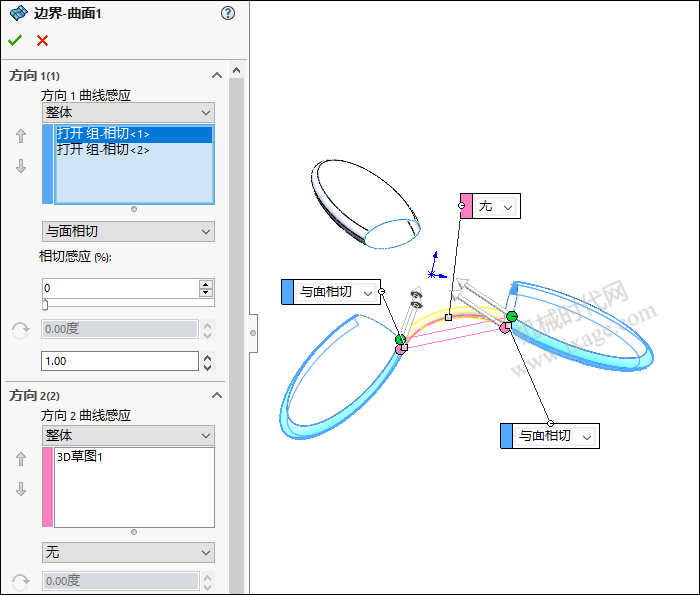The width and height of the screenshot is (700, 595).
Task: Collapse the 方向 2(2) section
Action: (217, 395)
